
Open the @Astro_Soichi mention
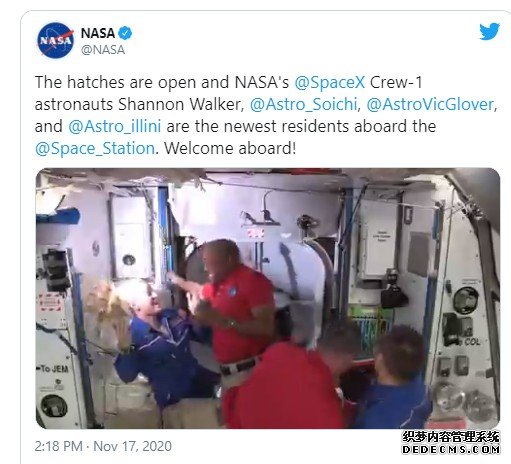click(x=303, y=104)
